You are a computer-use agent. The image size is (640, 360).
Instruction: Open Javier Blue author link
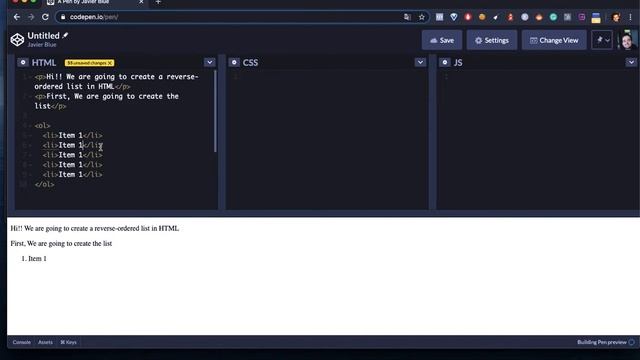tap(42, 45)
